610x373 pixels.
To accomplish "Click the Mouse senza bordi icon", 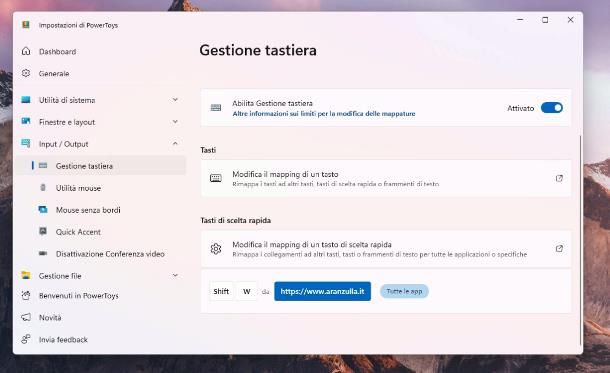I will 43,210.
